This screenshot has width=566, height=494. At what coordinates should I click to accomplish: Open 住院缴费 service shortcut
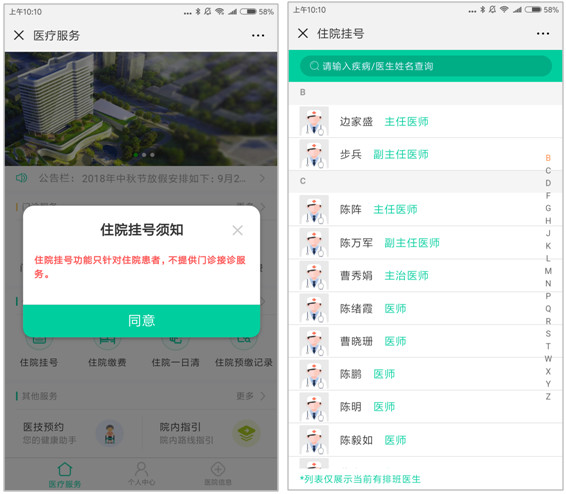(x=107, y=352)
